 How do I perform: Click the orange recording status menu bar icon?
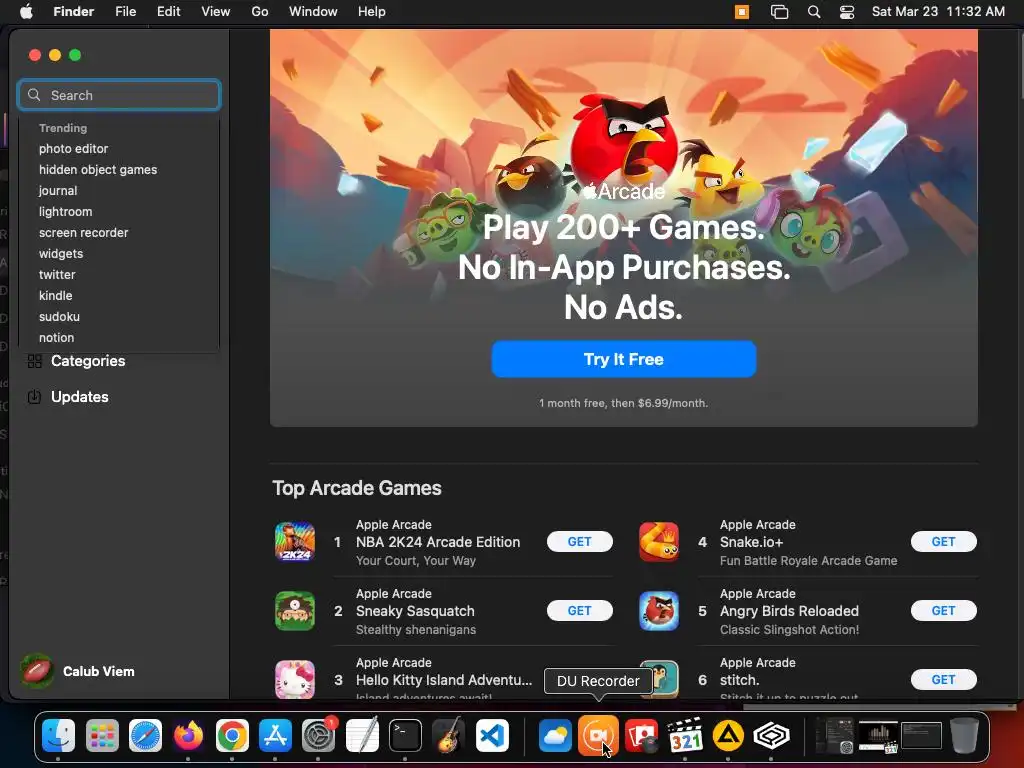(x=742, y=12)
